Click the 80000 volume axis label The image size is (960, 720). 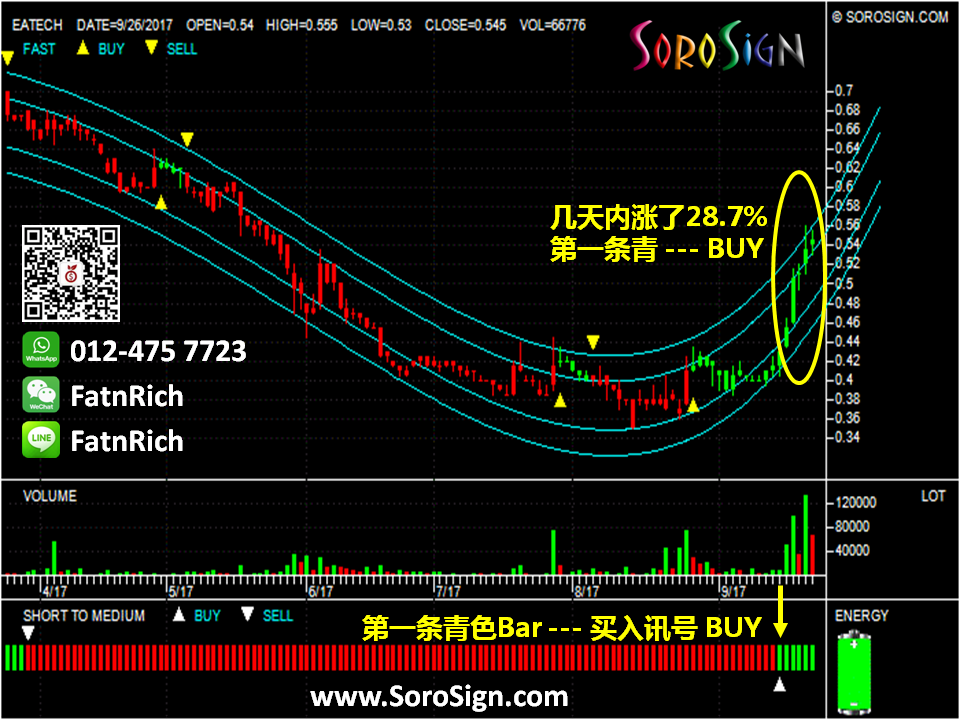coord(852,527)
